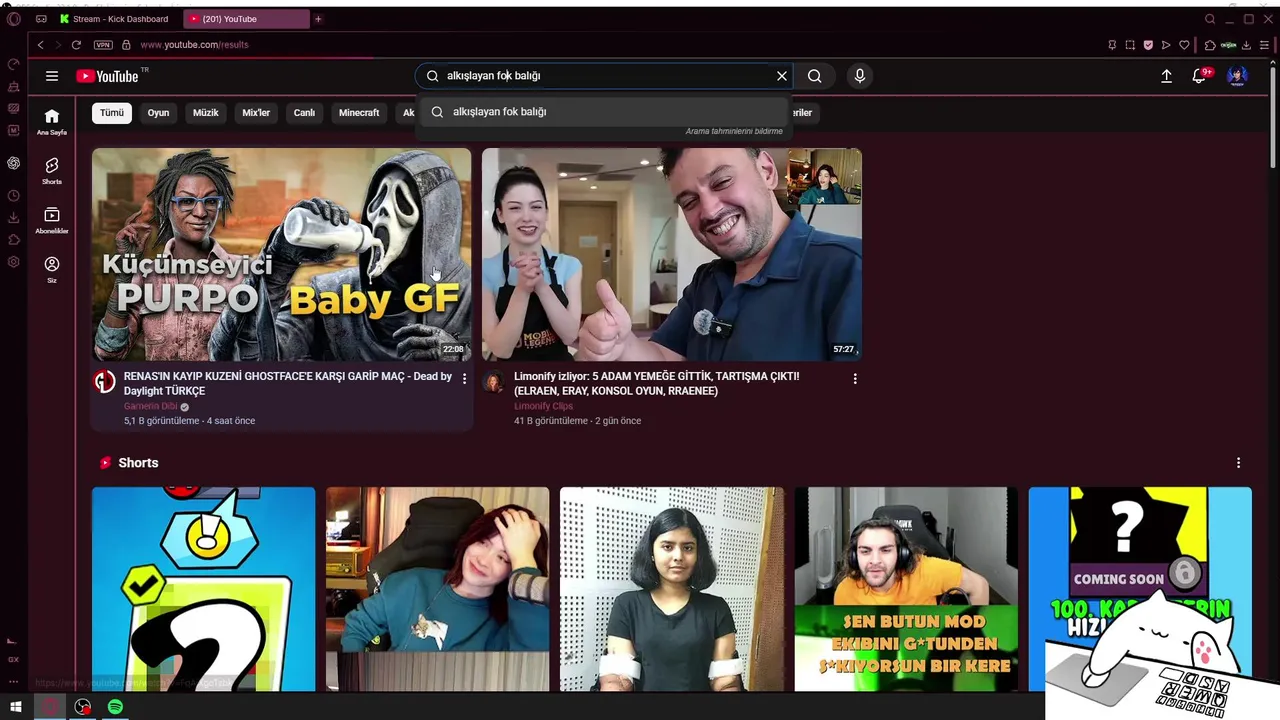Screen dimensions: 1280x720
Task: Open the Windows Start menu
Action: tap(16, 707)
